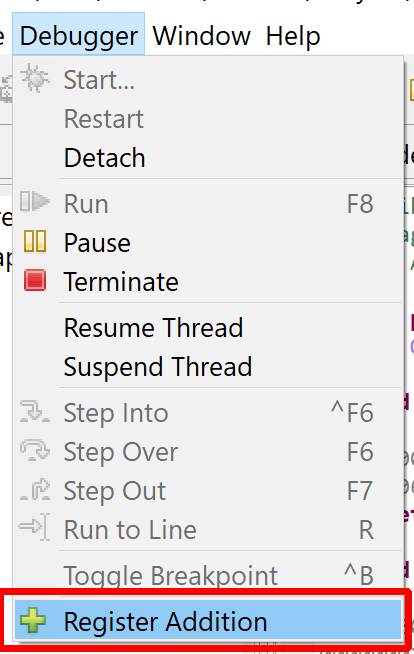
Task: Click the Run to Line icon
Action: click(35, 528)
